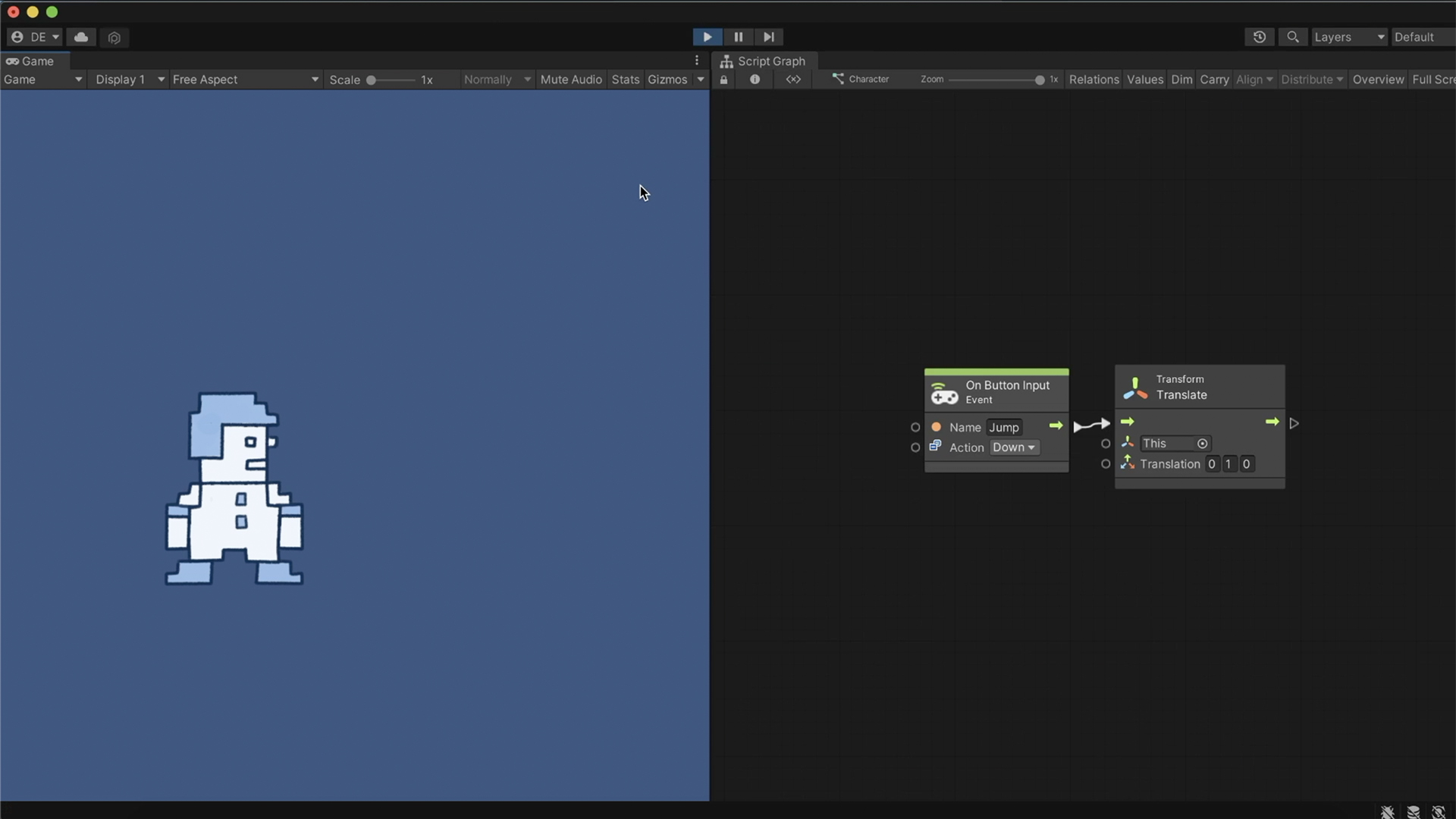Toggle Carry in the Script Graph toolbar

click(1214, 79)
